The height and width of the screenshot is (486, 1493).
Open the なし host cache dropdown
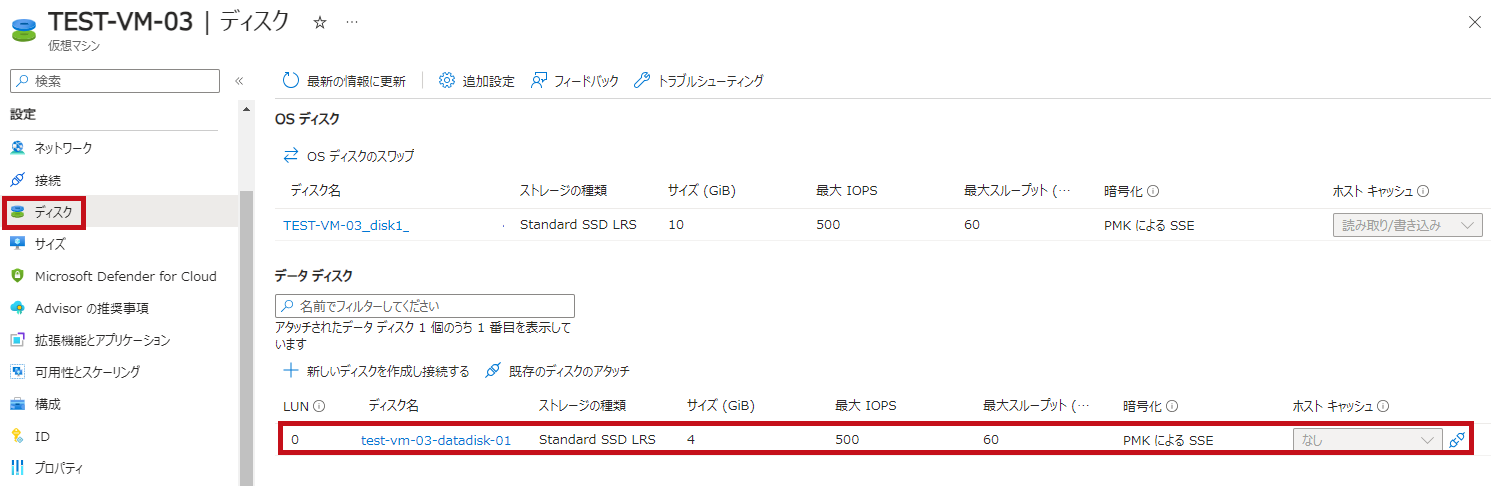click(x=1368, y=440)
